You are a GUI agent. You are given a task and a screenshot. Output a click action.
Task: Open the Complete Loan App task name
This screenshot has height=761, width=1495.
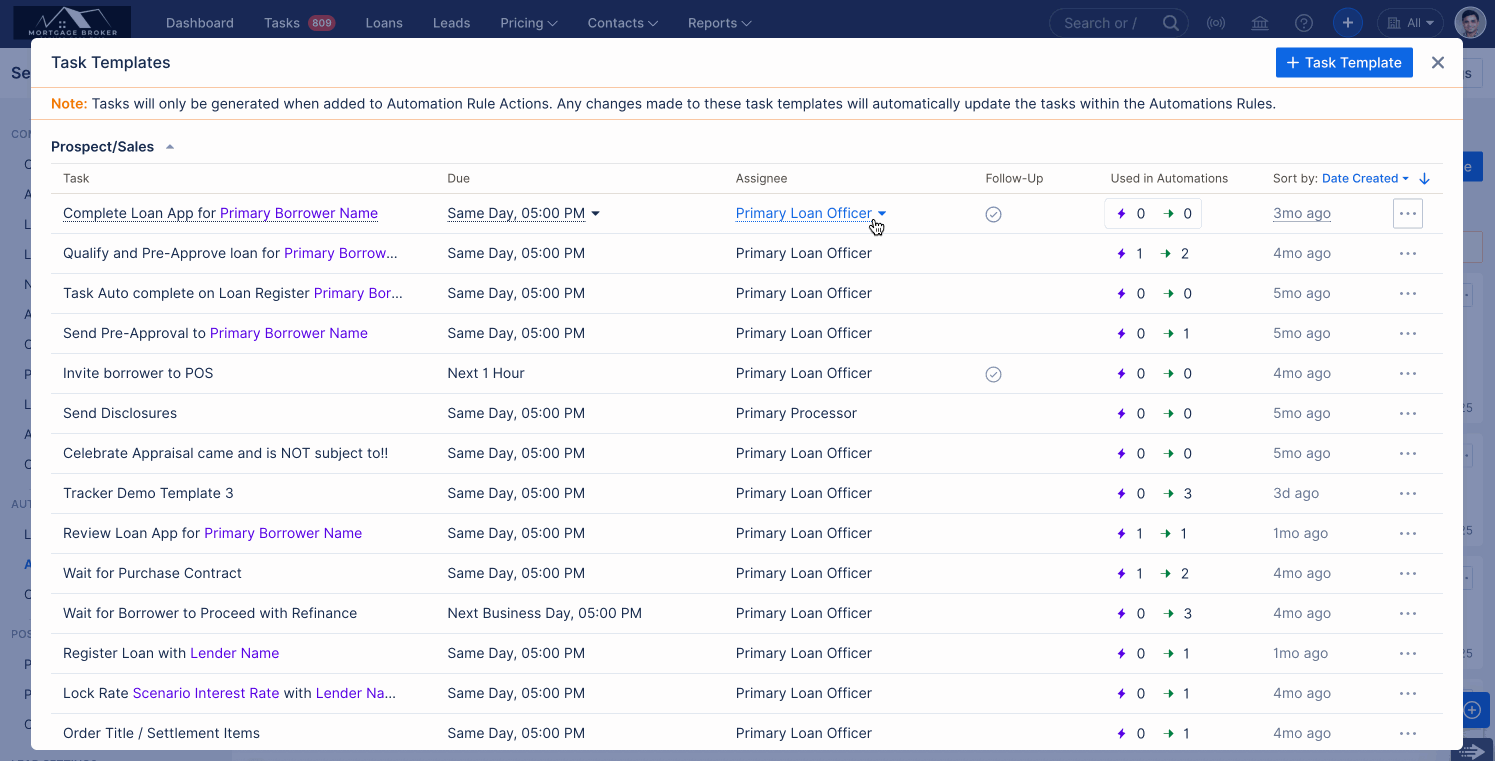(x=220, y=213)
